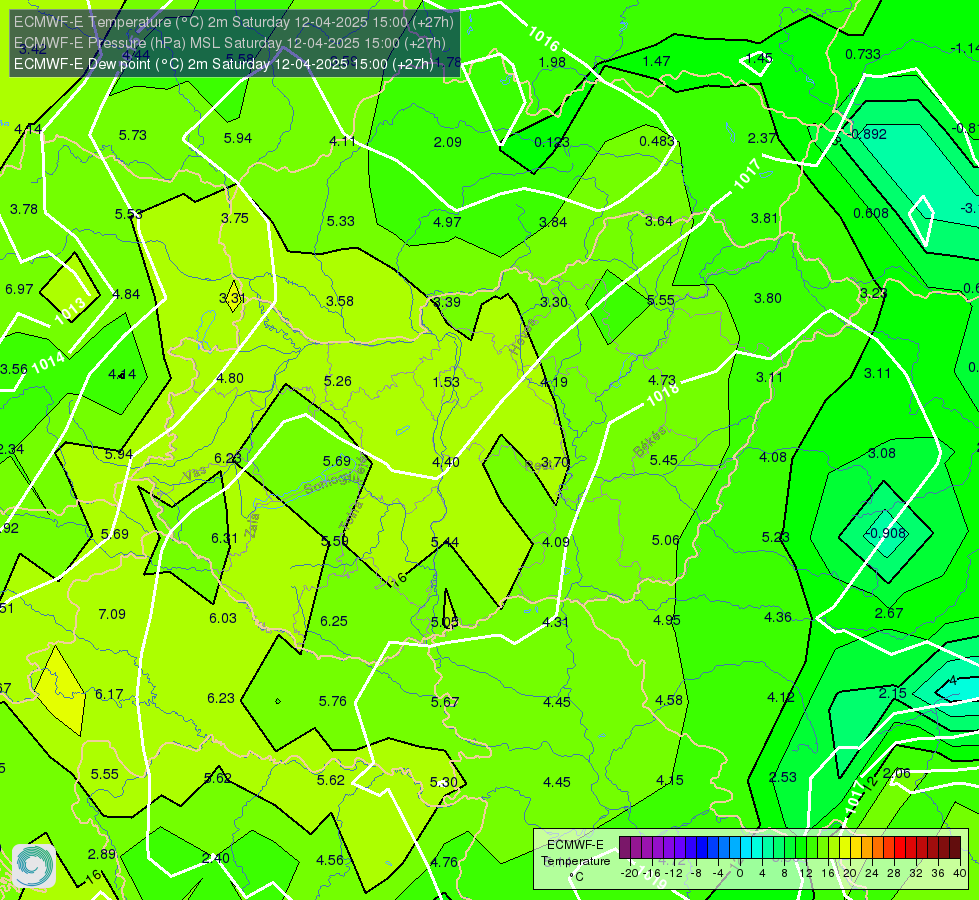Click the dew point value 0.123

[x=552, y=142]
